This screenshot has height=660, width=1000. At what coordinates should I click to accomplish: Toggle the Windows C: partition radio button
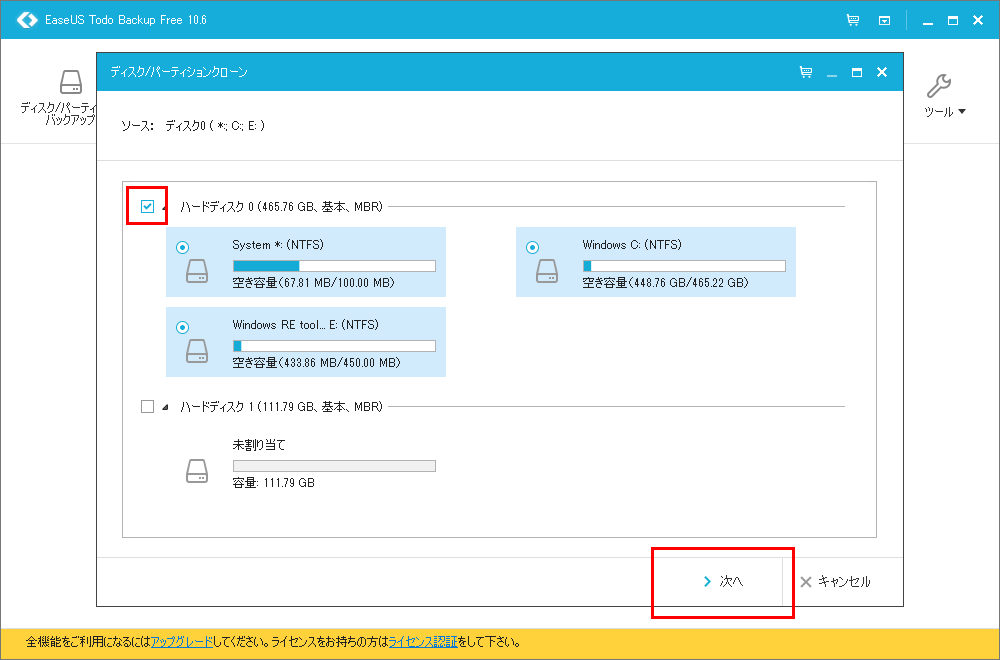coord(533,247)
